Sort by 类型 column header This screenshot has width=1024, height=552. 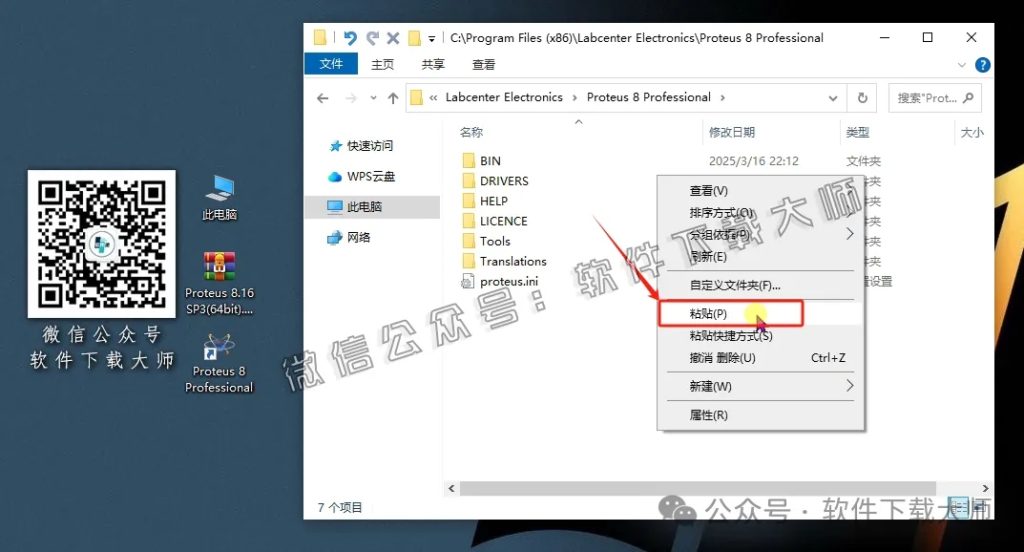(x=857, y=133)
